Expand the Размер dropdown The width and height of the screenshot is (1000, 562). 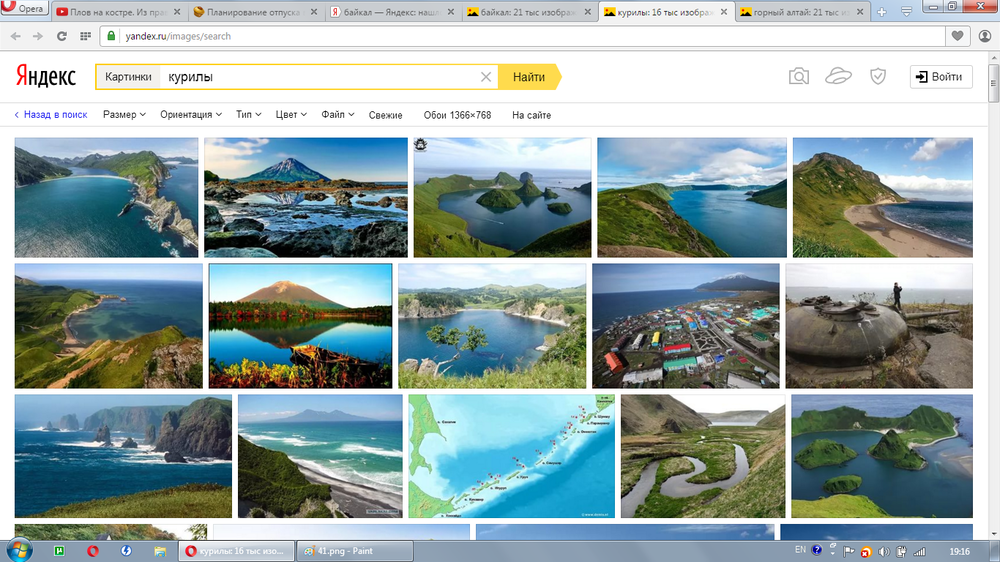(x=124, y=115)
